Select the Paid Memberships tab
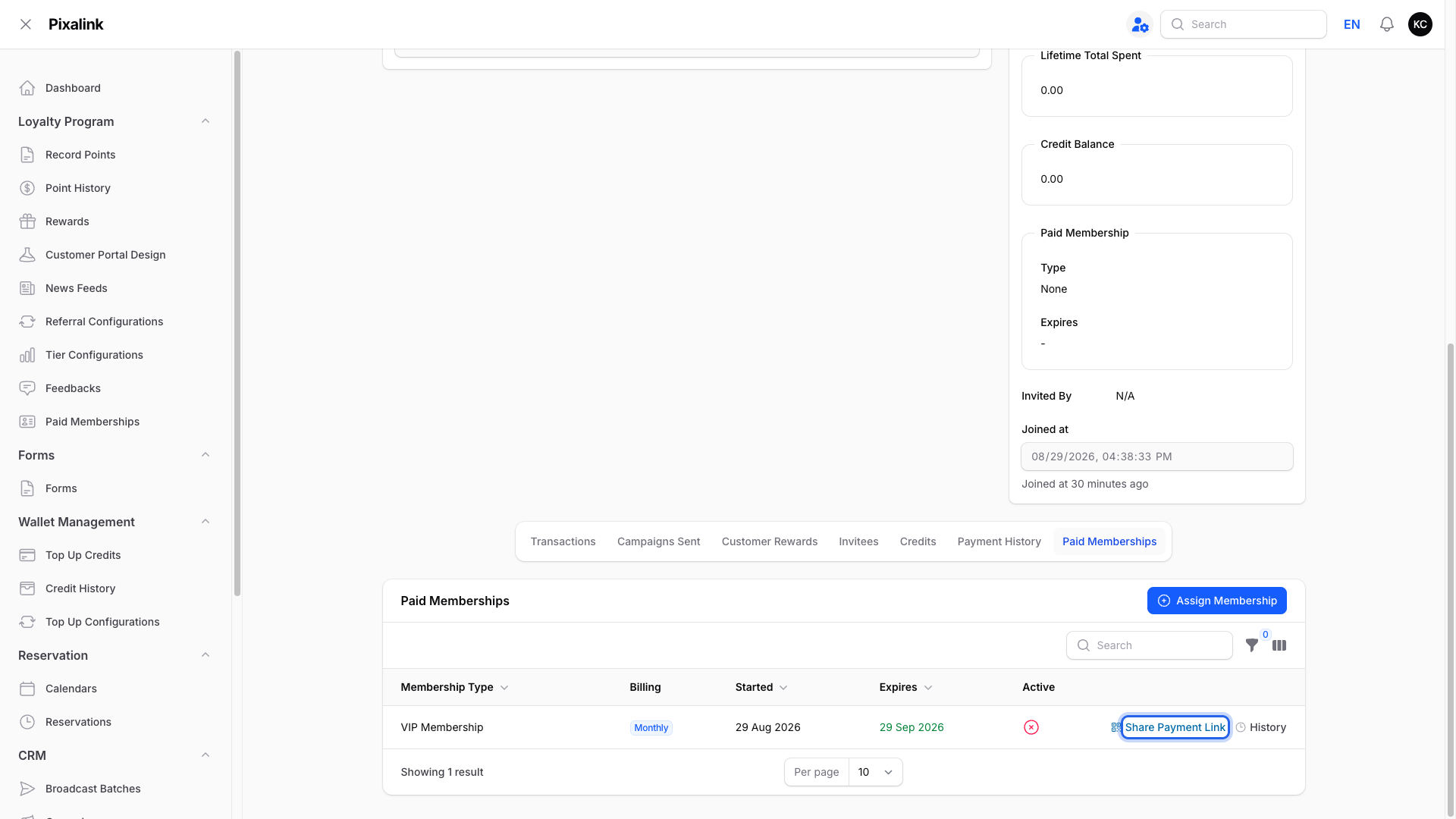Screen dimensions: 1456x819 (x=1109, y=541)
